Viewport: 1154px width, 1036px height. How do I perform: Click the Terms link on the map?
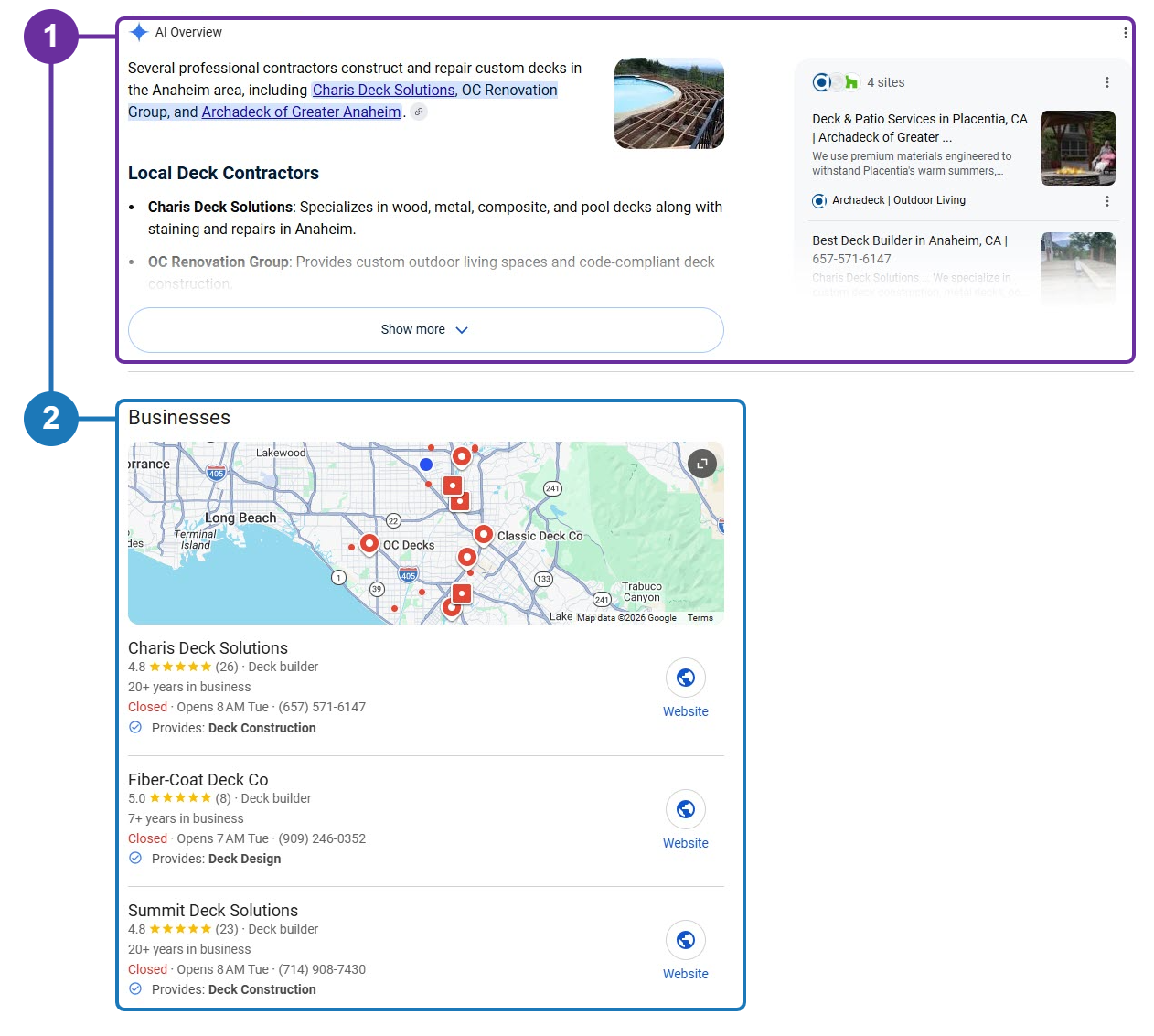click(700, 618)
